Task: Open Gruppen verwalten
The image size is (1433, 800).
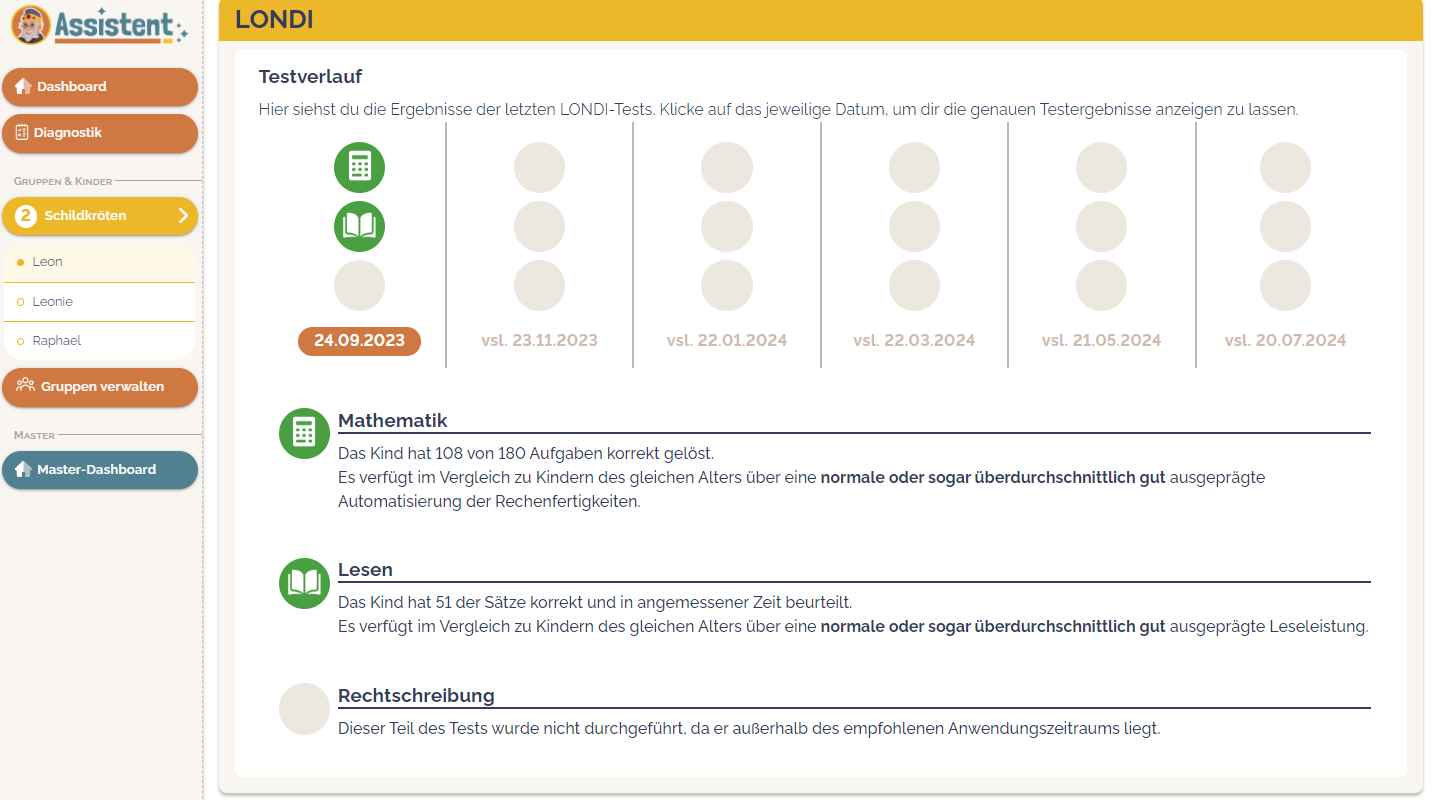Action: (x=100, y=387)
